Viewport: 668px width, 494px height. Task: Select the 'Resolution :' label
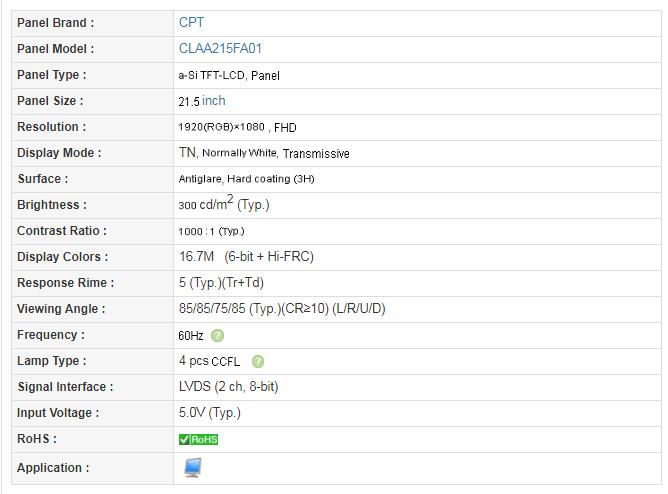(52, 127)
